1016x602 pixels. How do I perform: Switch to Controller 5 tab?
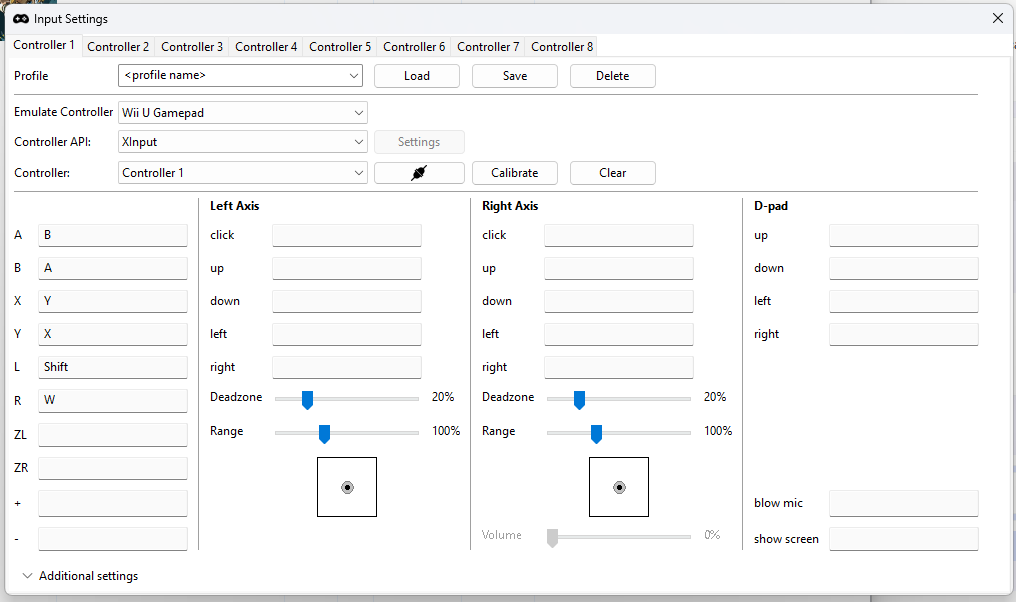coord(340,47)
